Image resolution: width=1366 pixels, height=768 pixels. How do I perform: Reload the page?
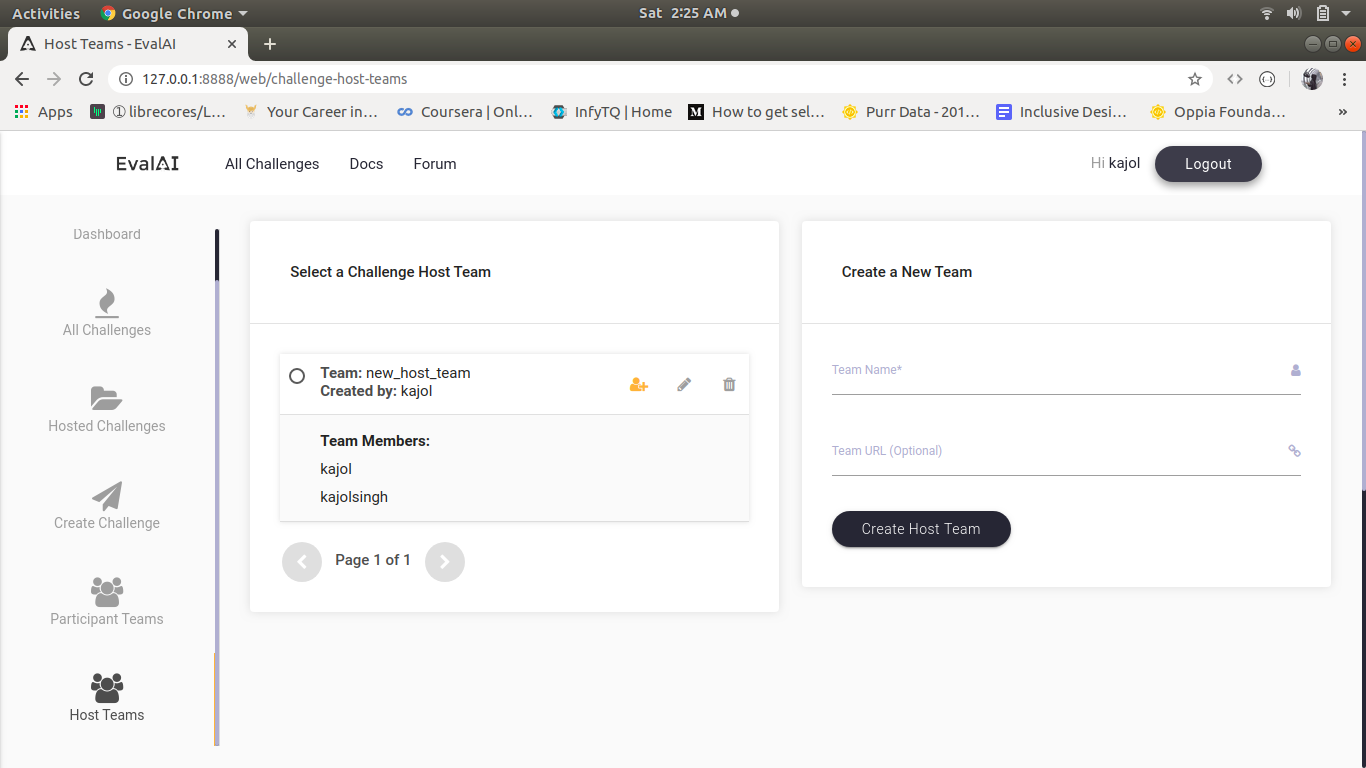pyautogui.click(x=86, y=79)
